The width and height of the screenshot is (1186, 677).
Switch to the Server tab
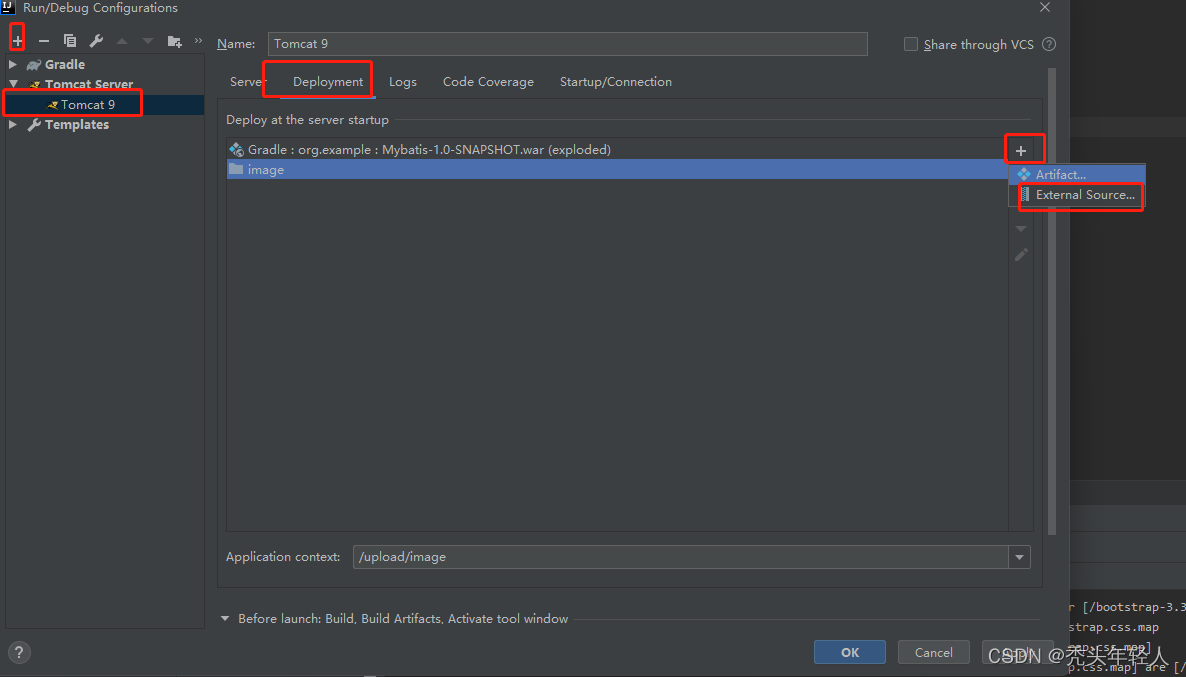coord(246,82)
